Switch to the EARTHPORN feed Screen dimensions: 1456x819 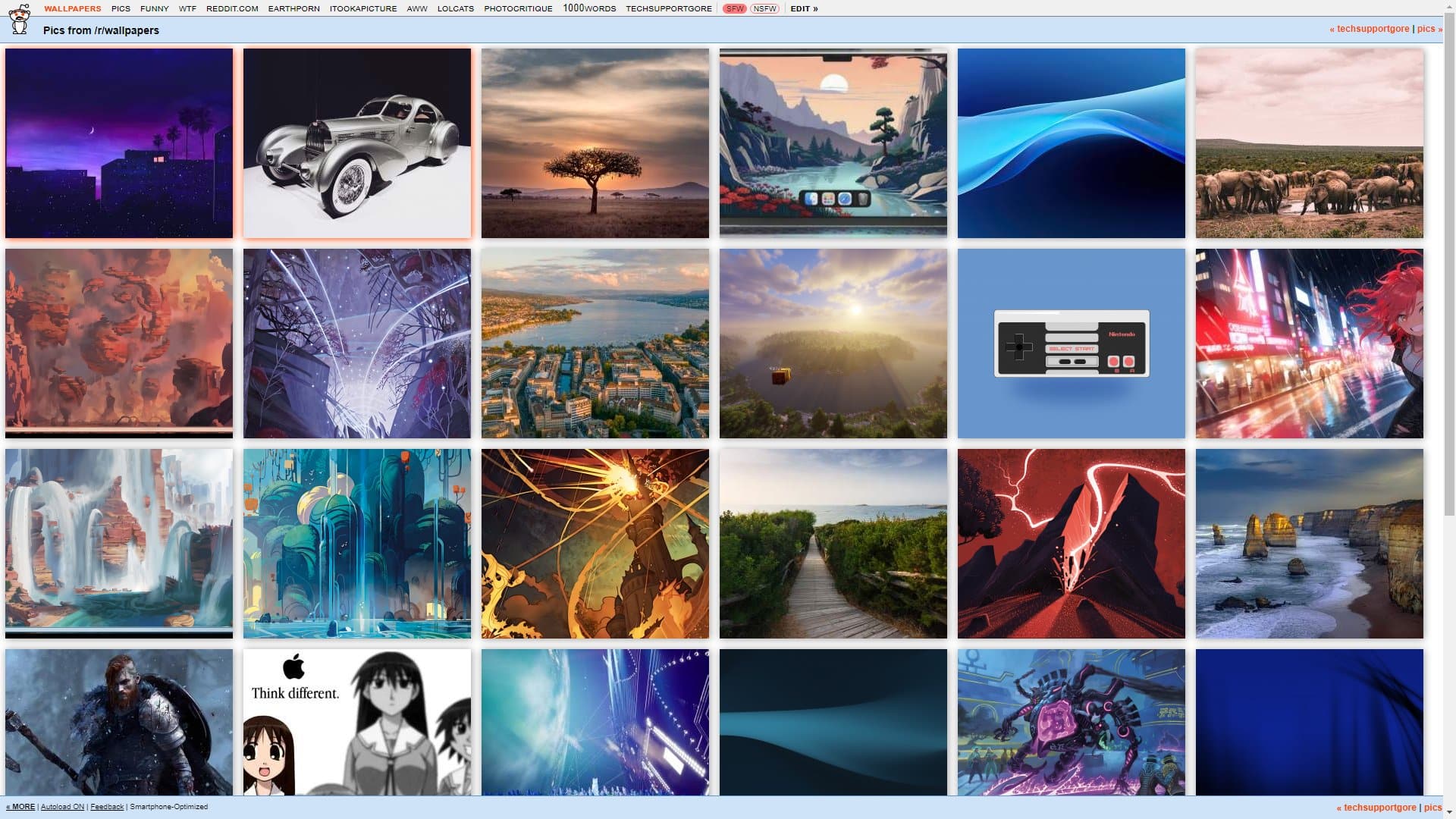294,8
